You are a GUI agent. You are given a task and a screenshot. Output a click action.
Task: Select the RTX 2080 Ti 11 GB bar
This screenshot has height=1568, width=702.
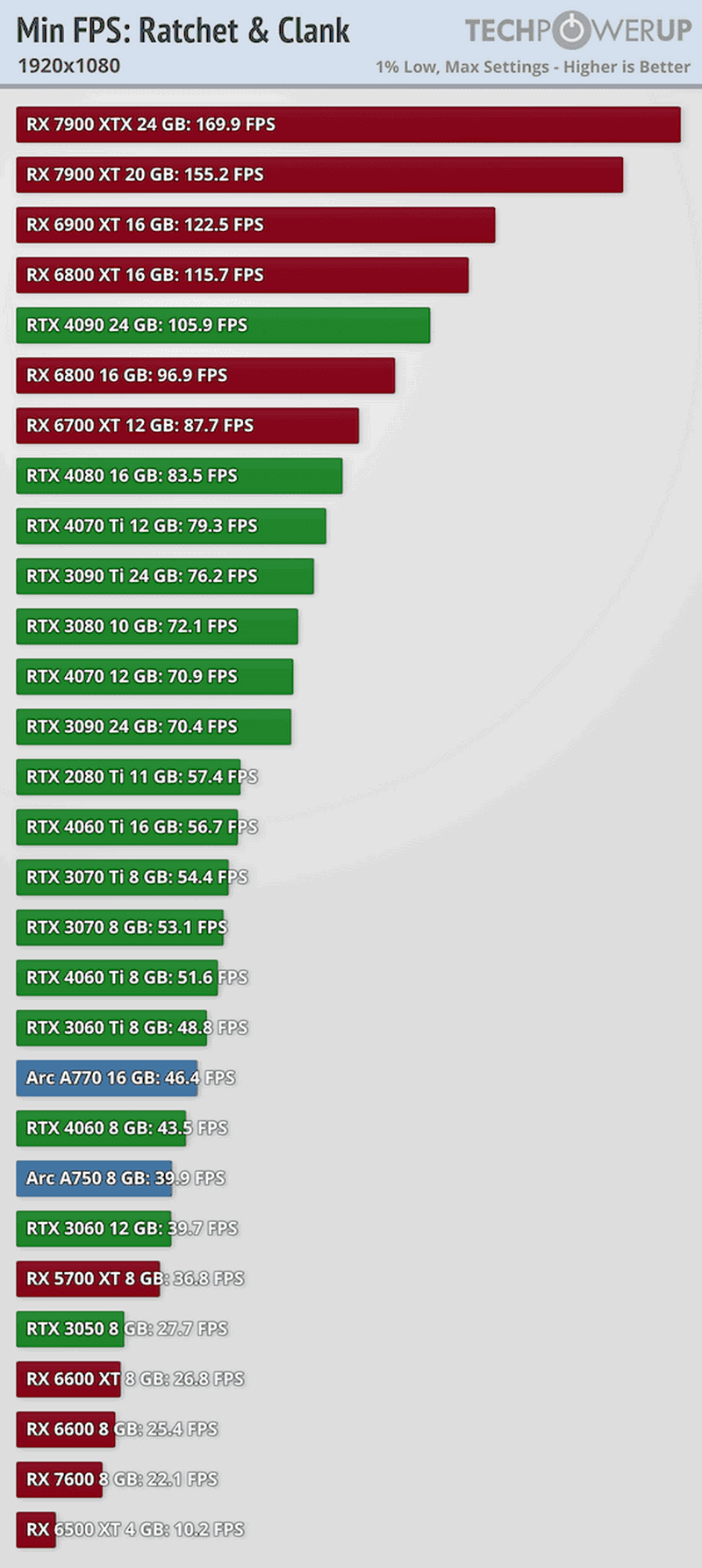pos(128,777)
